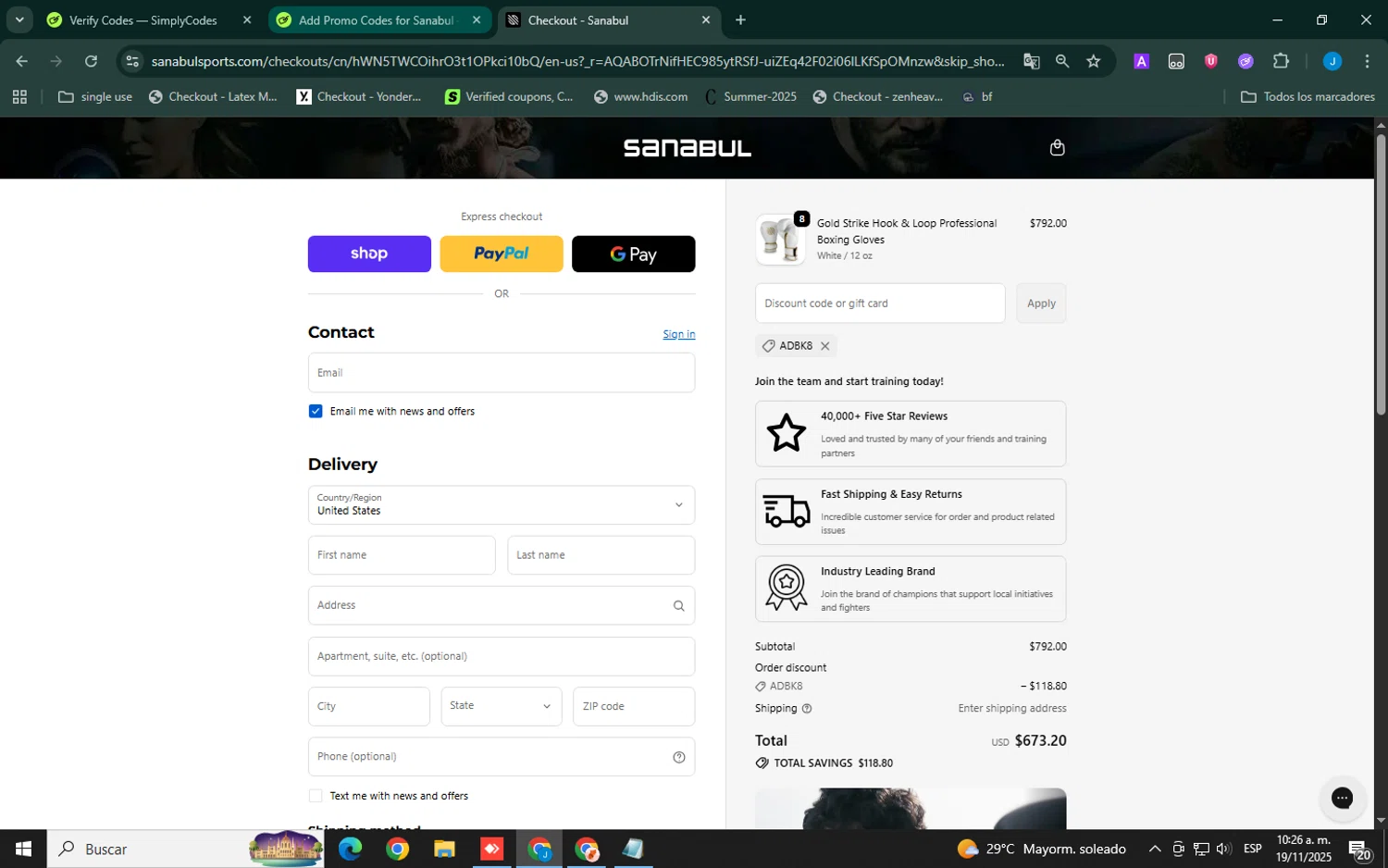Open the bookmarks apps grid icon
The image size is (1388, 868).
[19, 96]
